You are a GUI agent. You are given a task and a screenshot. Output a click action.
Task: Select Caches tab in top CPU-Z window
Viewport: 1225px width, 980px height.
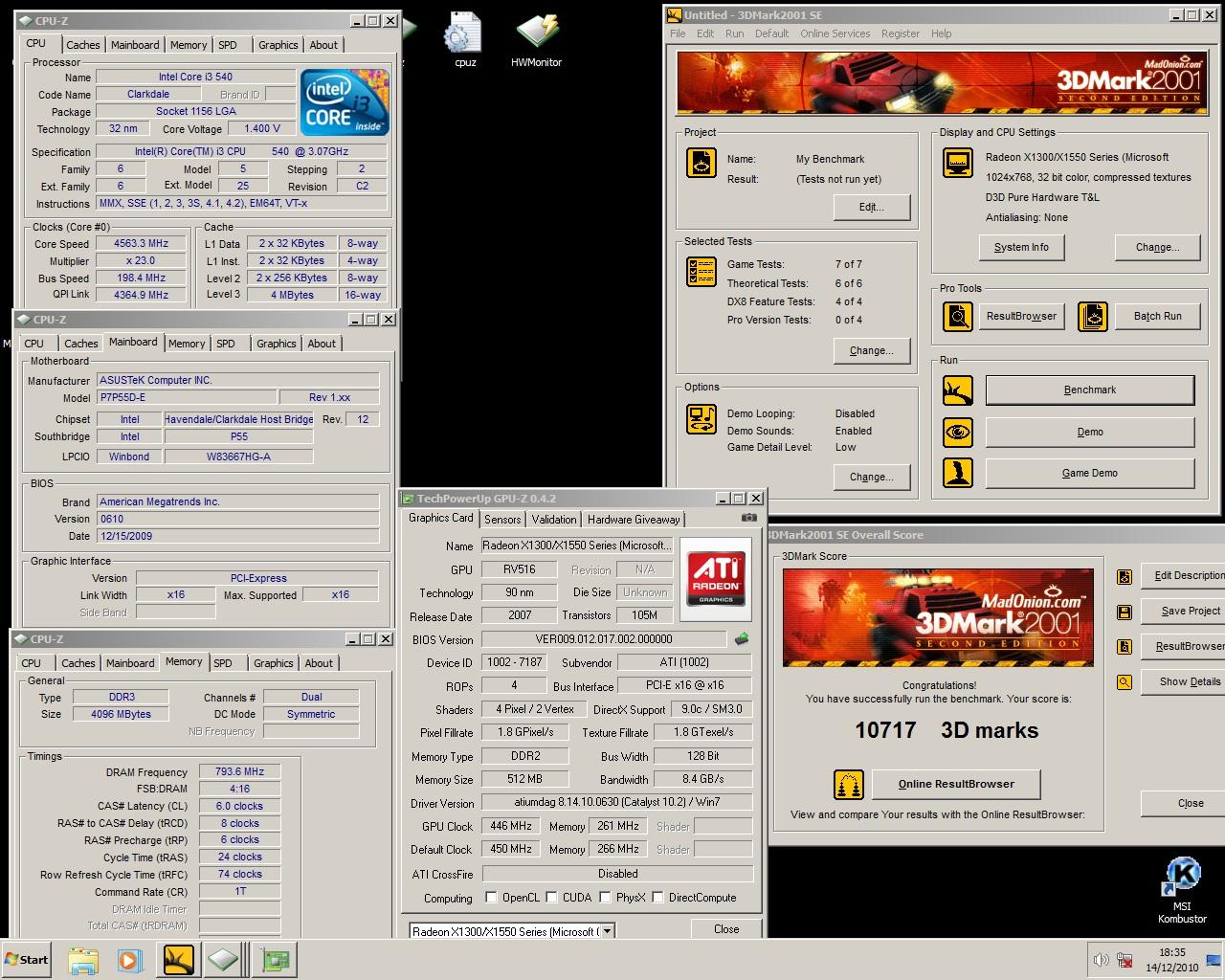point(83,45)
